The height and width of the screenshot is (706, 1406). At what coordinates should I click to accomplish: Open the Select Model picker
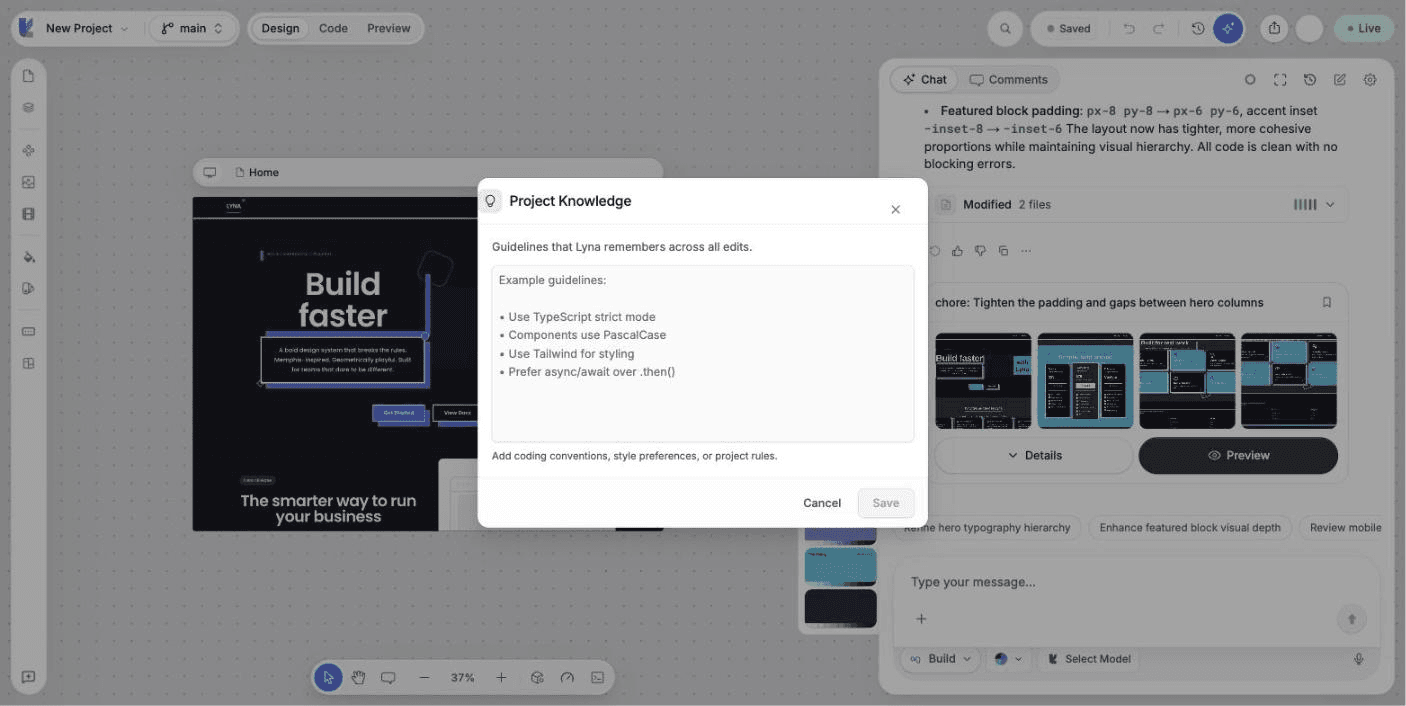click(x=1089, y=659)
